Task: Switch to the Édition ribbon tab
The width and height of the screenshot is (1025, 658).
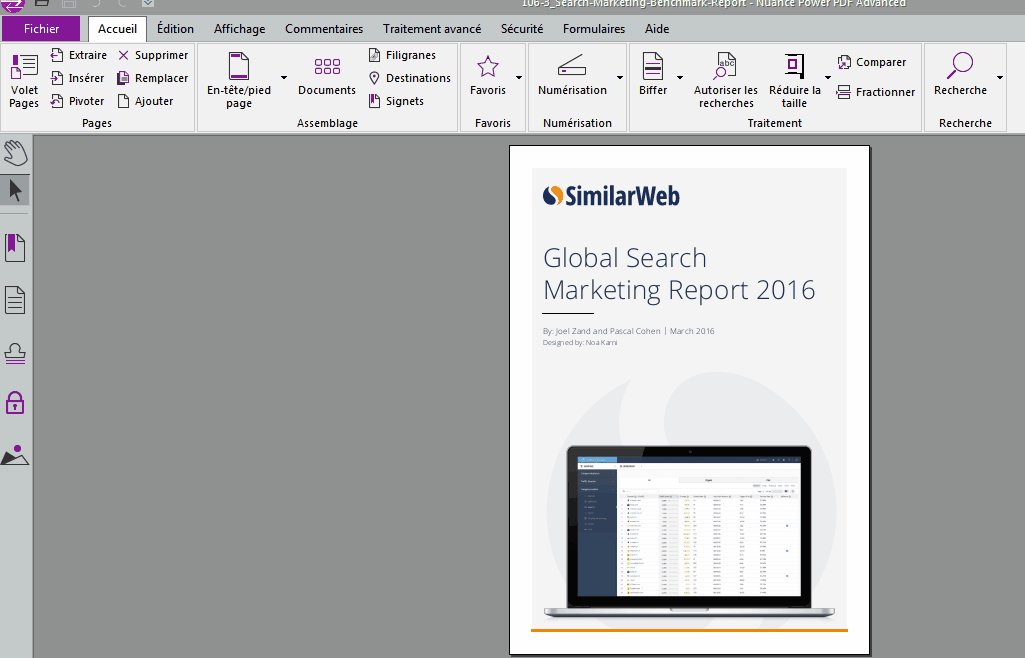Action: pyautogui.click(x=175, y=29)
